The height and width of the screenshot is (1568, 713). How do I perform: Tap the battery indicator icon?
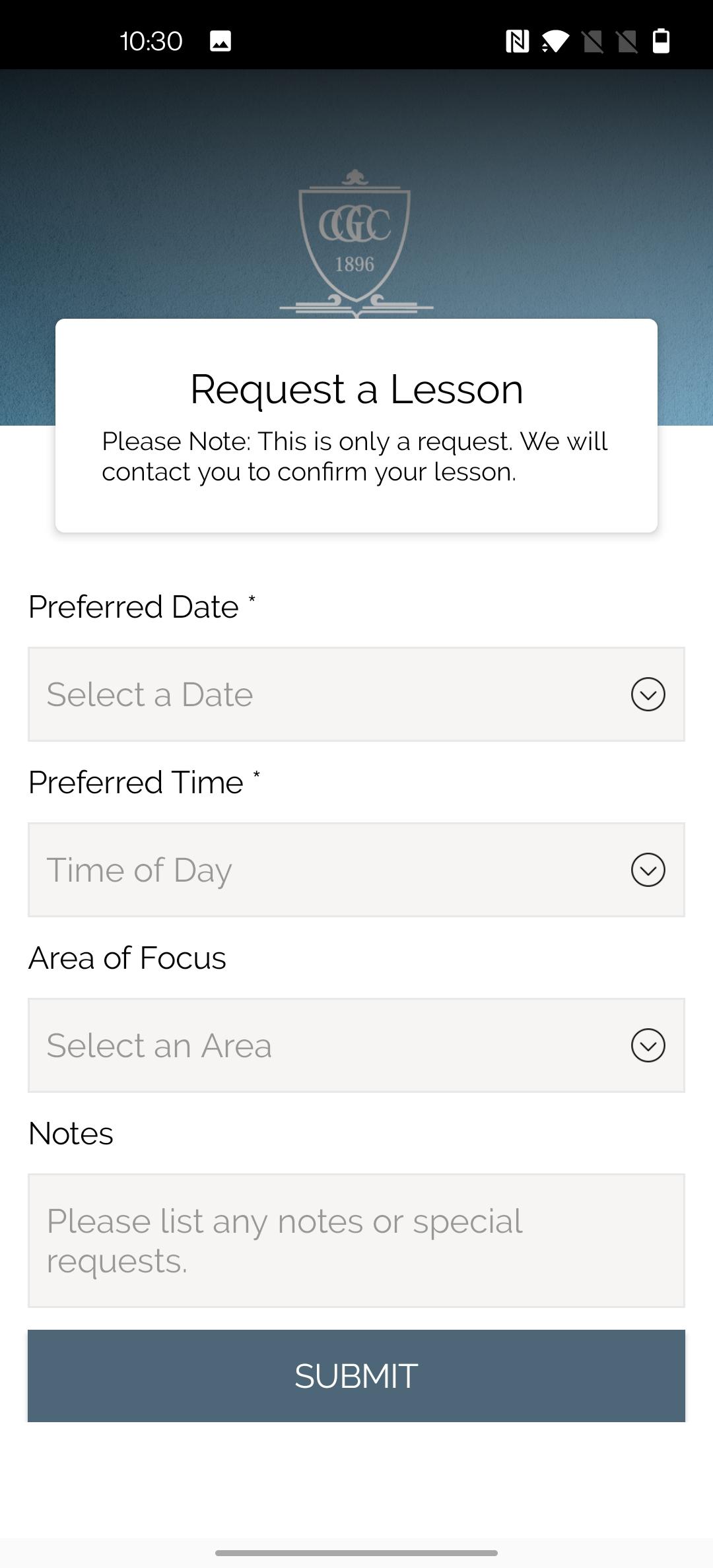tap(661, 41)
